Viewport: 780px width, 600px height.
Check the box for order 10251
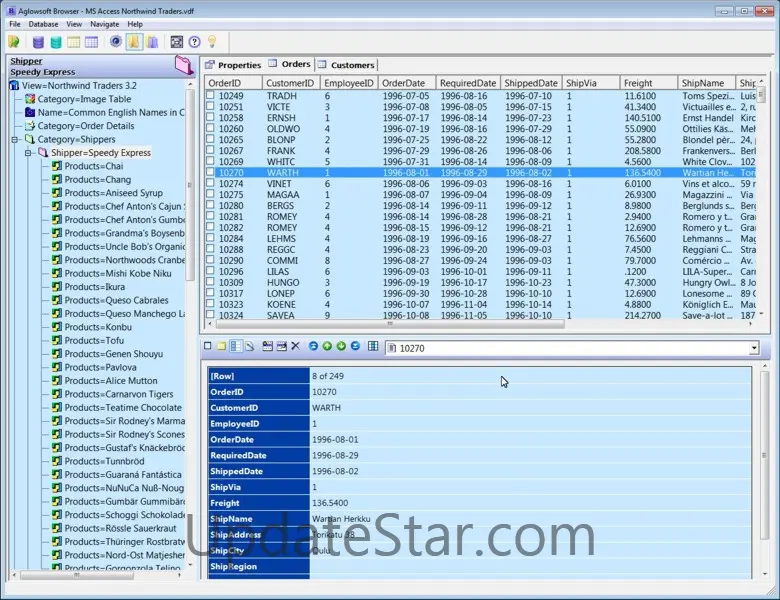point(210,106)
